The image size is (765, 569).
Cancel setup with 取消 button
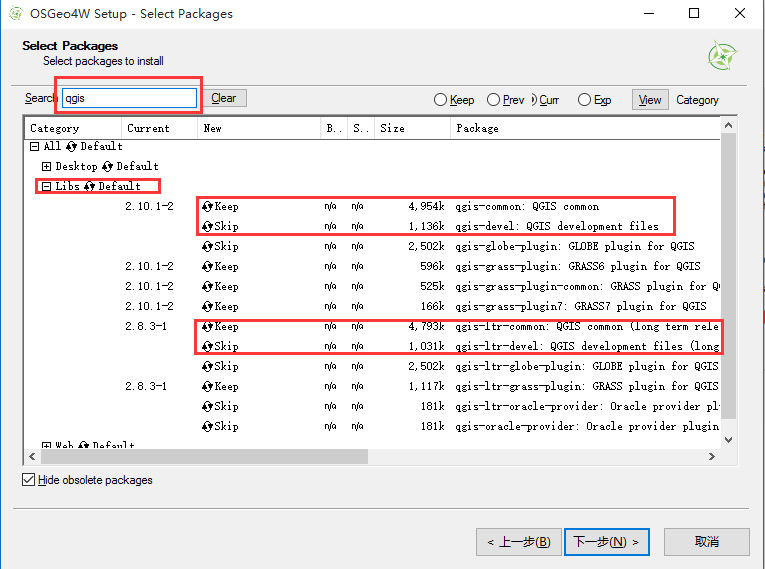tap(706, 542)
